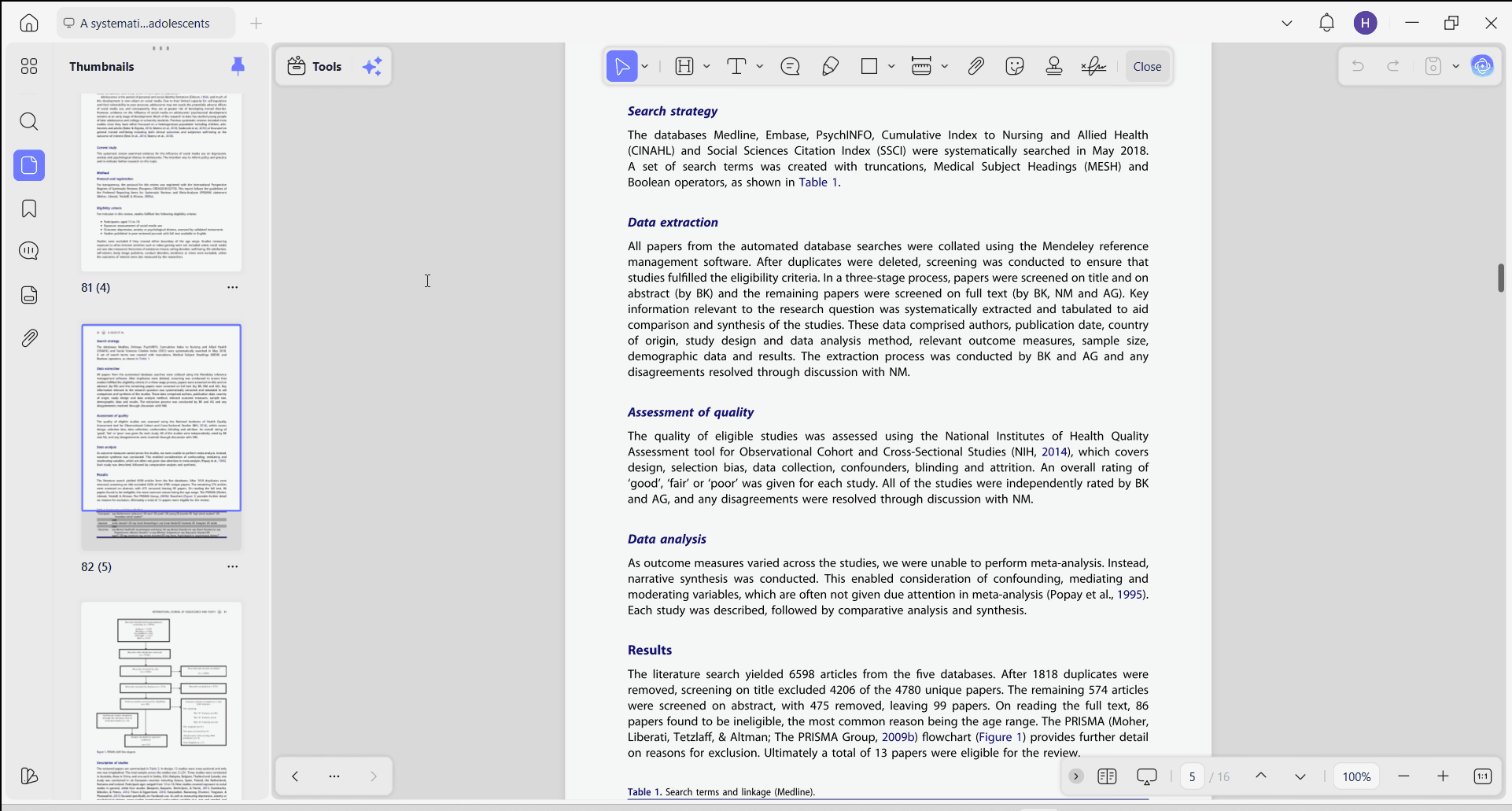1512x811 pixels.
Task: Follow the 'Figure 1' link
Action: point(1001,737)
